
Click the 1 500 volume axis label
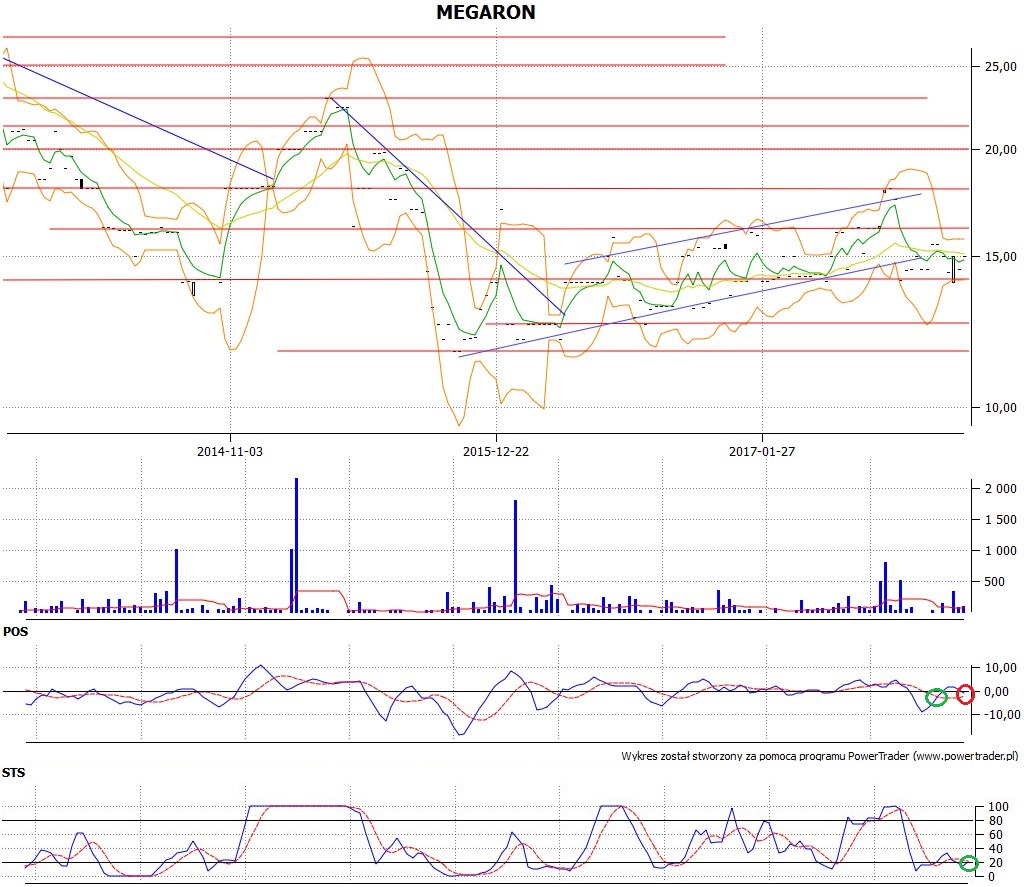(1000, 520)
